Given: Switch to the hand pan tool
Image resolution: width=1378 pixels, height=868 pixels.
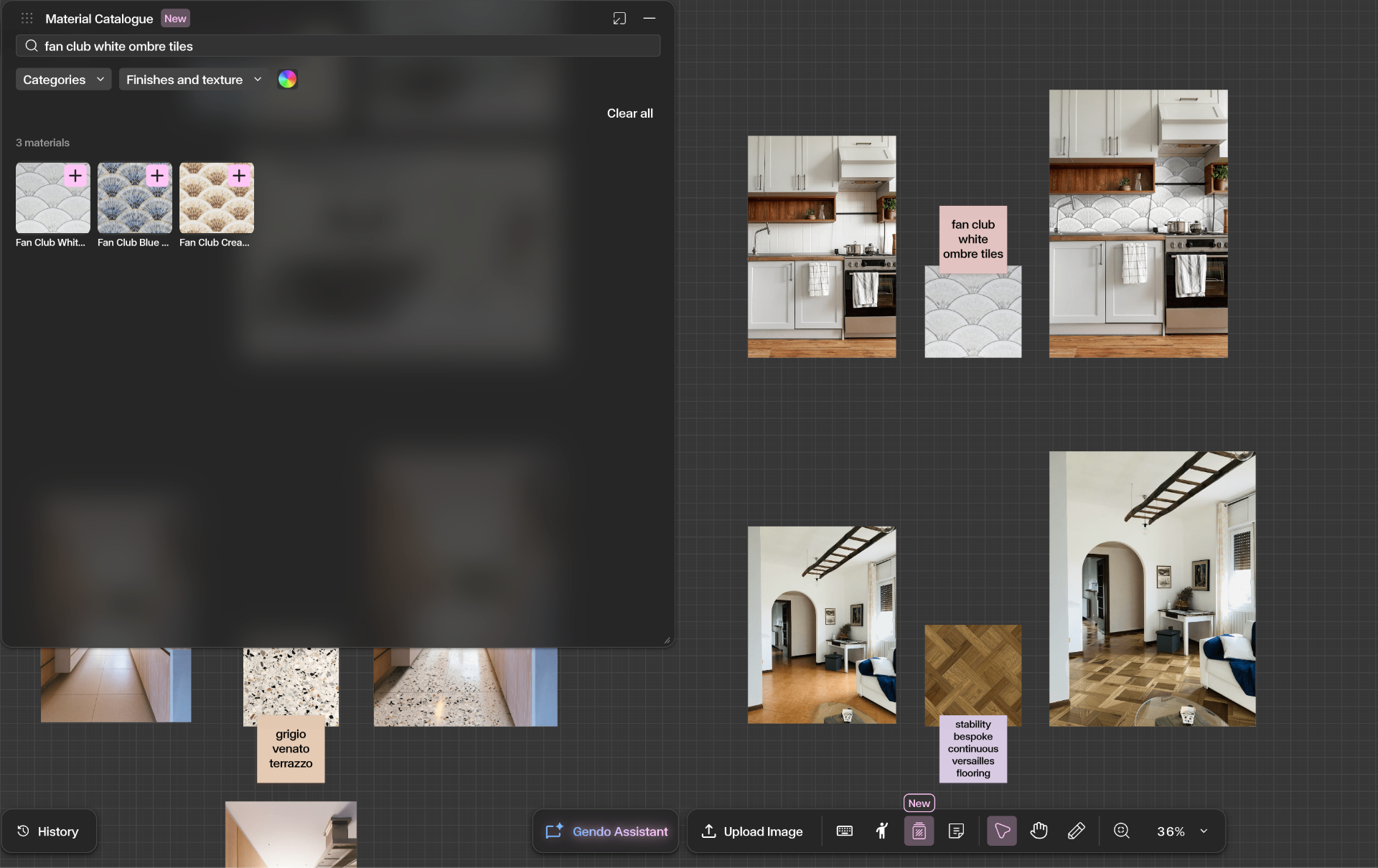Looking at the screenshot, I should [x=1039, y=831].
